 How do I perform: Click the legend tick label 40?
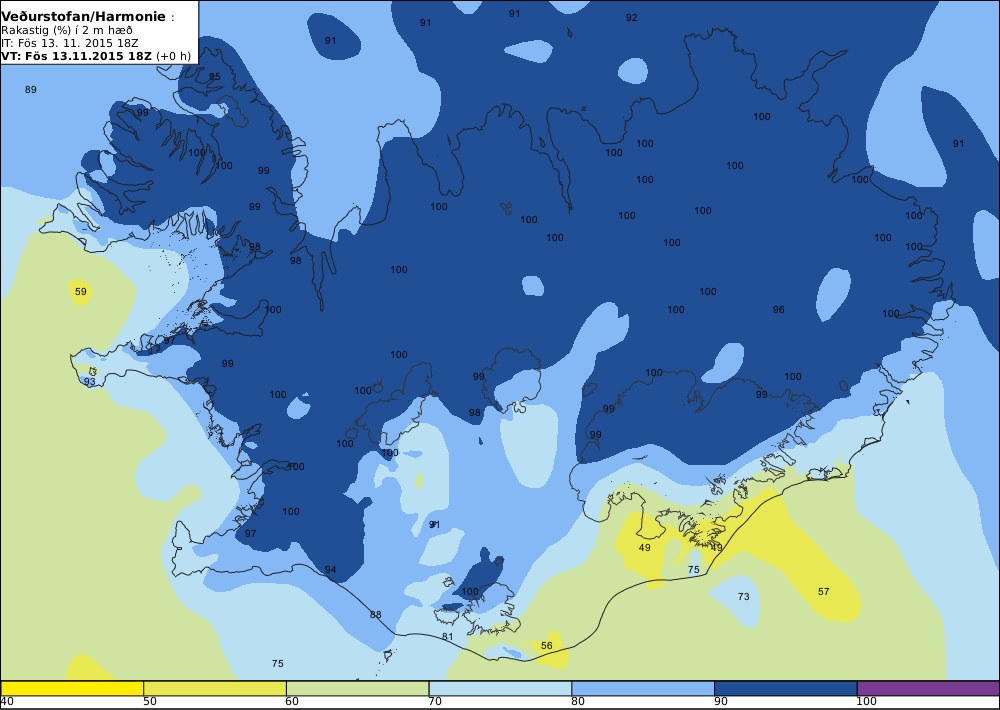[x=7, y=702]
